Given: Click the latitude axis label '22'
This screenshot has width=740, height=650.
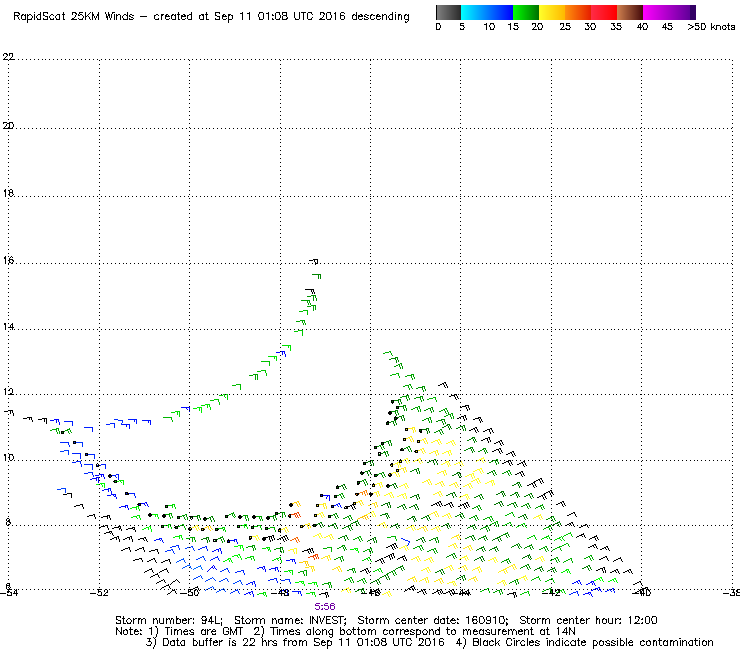Looking at the screenshot, I should (8, 57).
